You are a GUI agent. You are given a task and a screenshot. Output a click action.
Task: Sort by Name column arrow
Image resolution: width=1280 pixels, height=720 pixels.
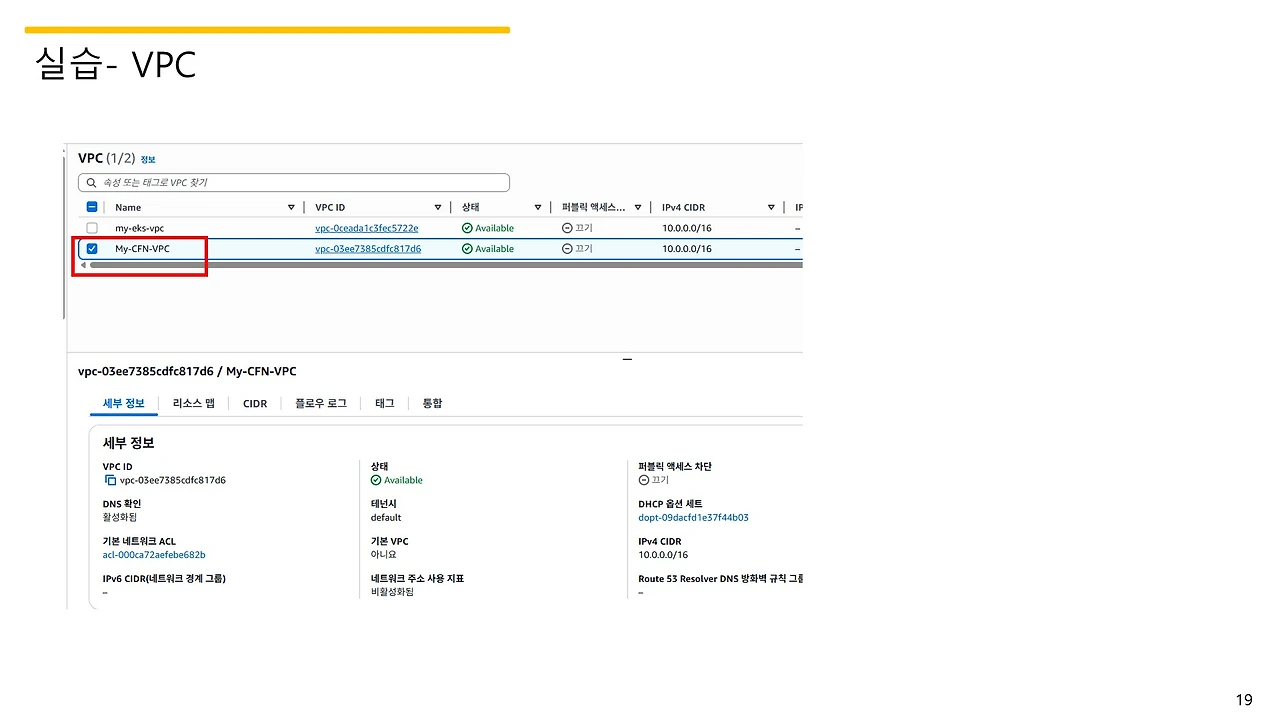coord(291,207)
